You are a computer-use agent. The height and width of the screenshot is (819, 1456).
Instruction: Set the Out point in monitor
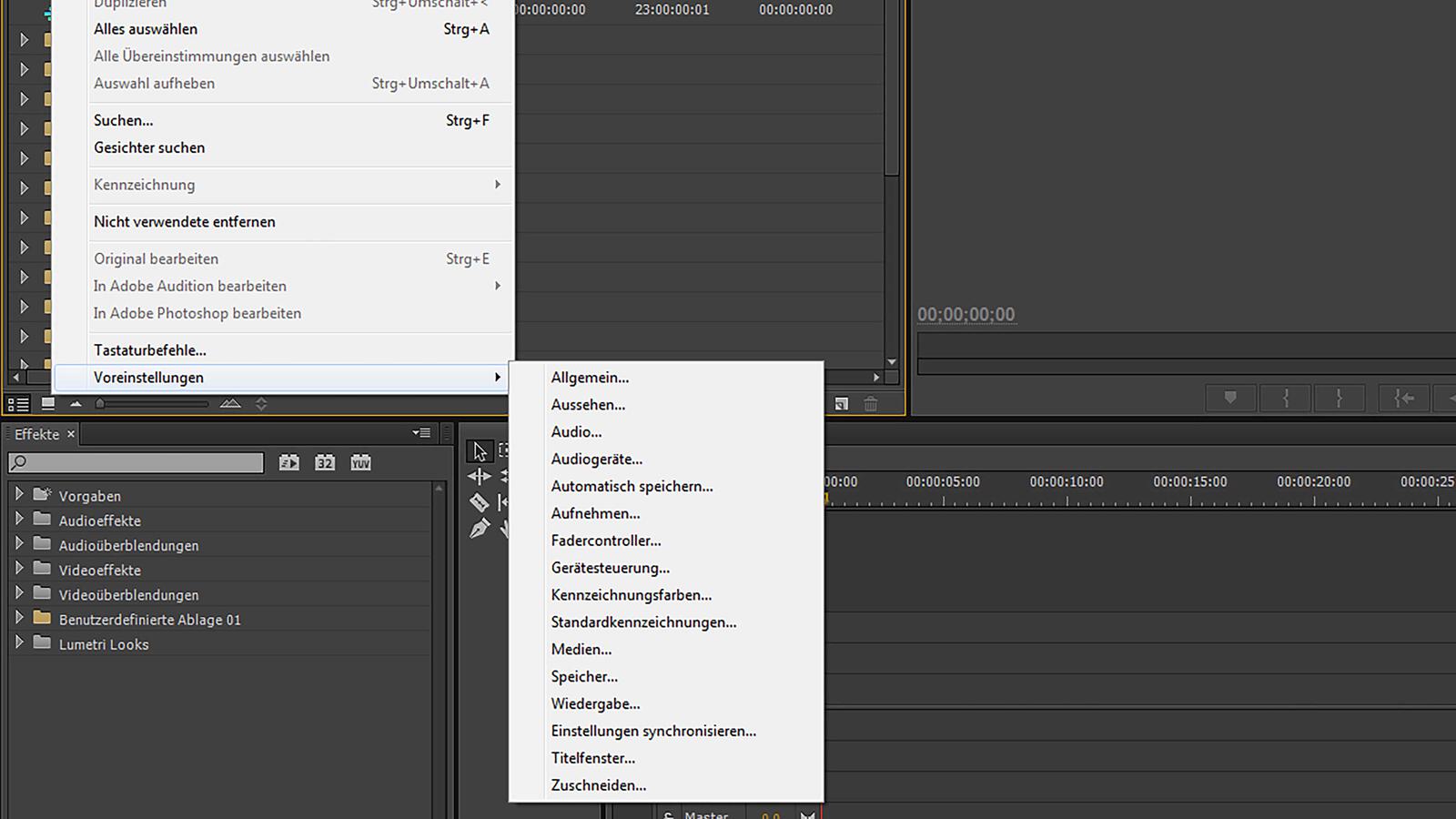click(x=1339, y=399)
